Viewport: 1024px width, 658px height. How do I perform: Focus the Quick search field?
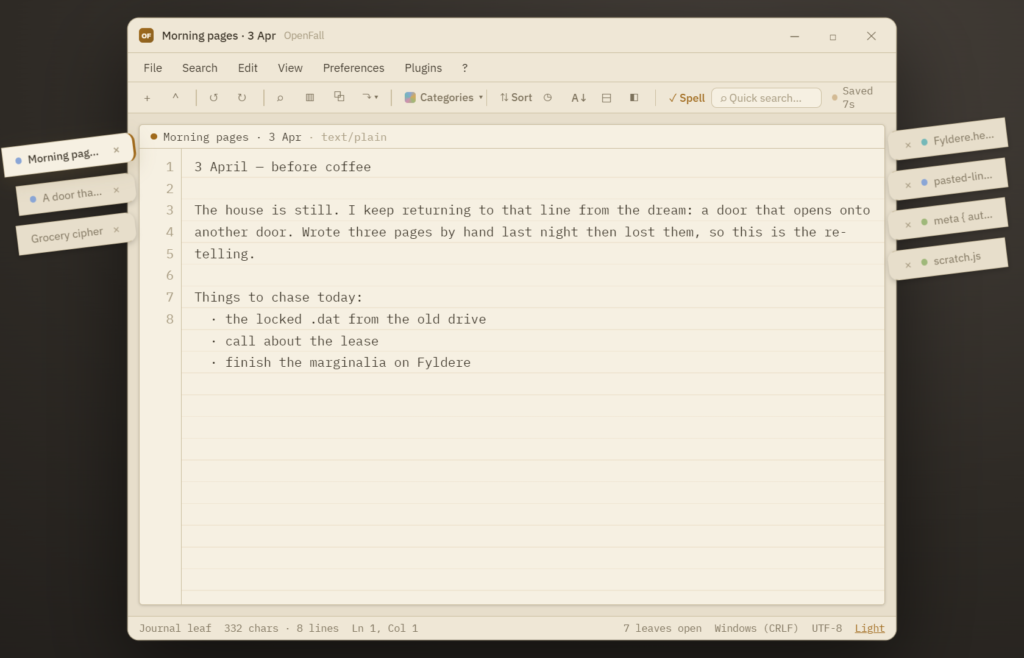(766, 98)
